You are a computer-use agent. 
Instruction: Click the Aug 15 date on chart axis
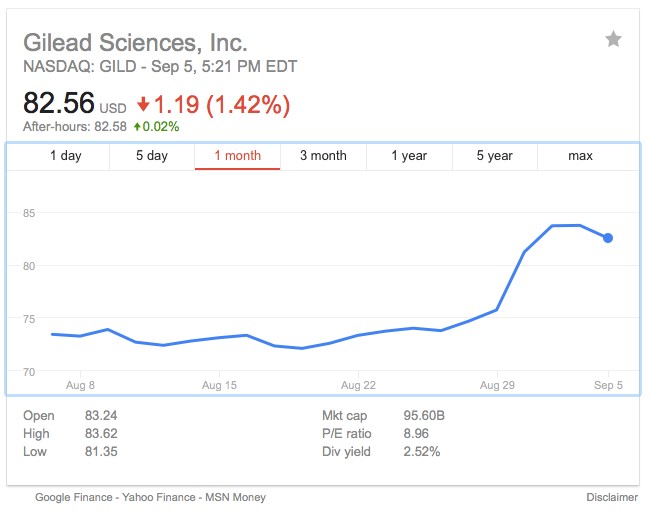pyautogui.click(x=218, y=384)
